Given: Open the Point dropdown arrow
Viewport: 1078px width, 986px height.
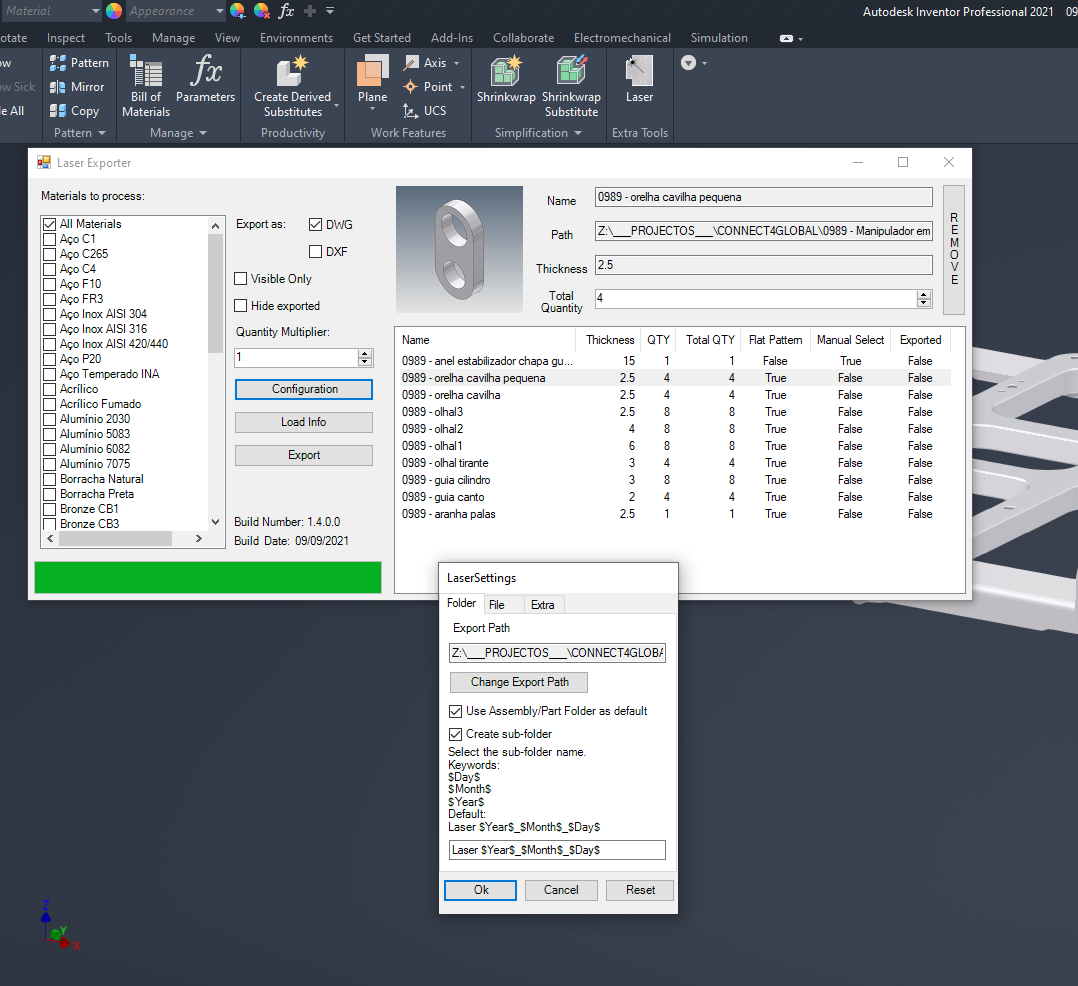Looking at the screenshot, I should (x=462, y=87).
